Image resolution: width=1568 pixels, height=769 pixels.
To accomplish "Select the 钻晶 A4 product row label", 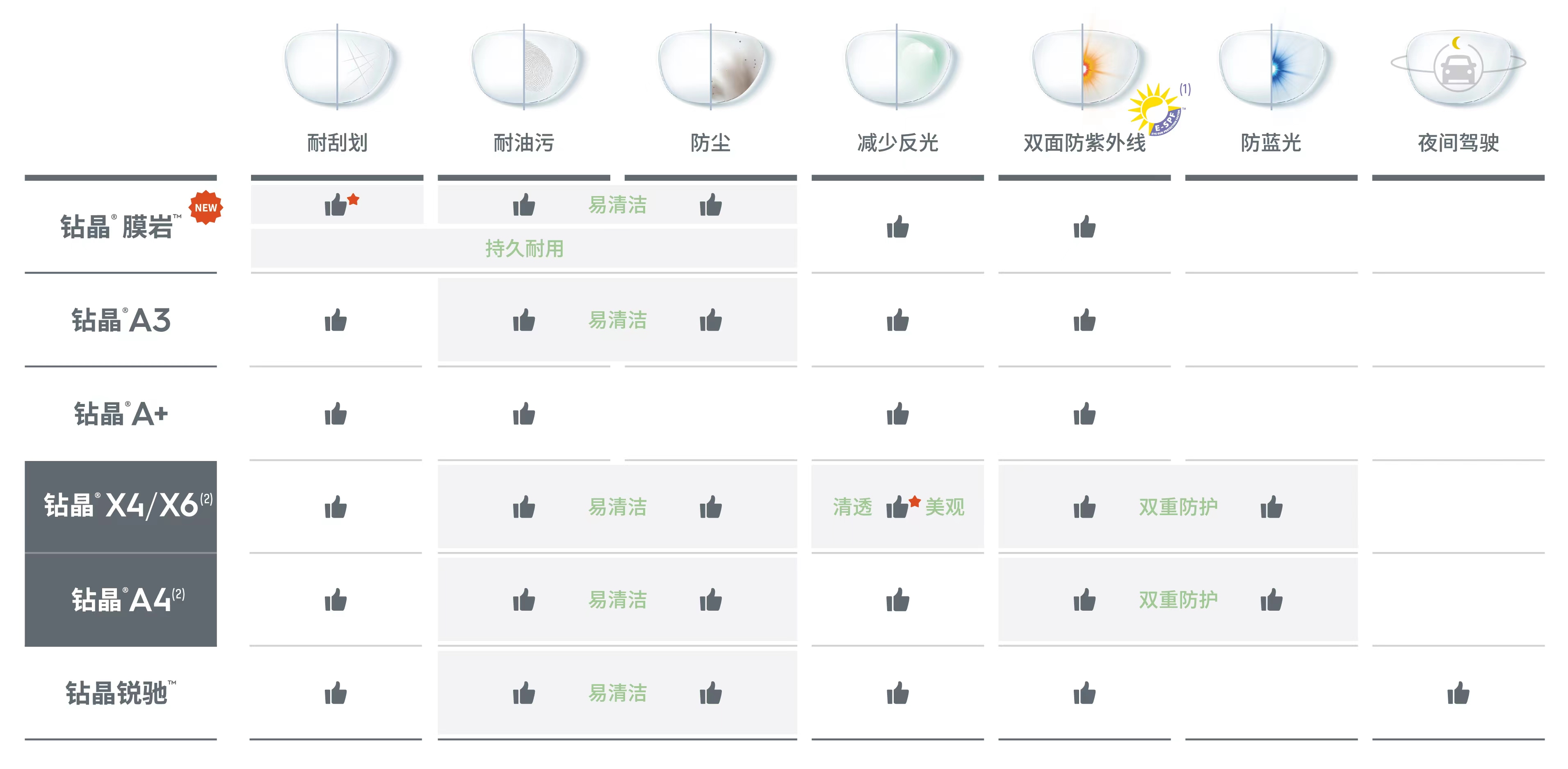I will 121,600.
